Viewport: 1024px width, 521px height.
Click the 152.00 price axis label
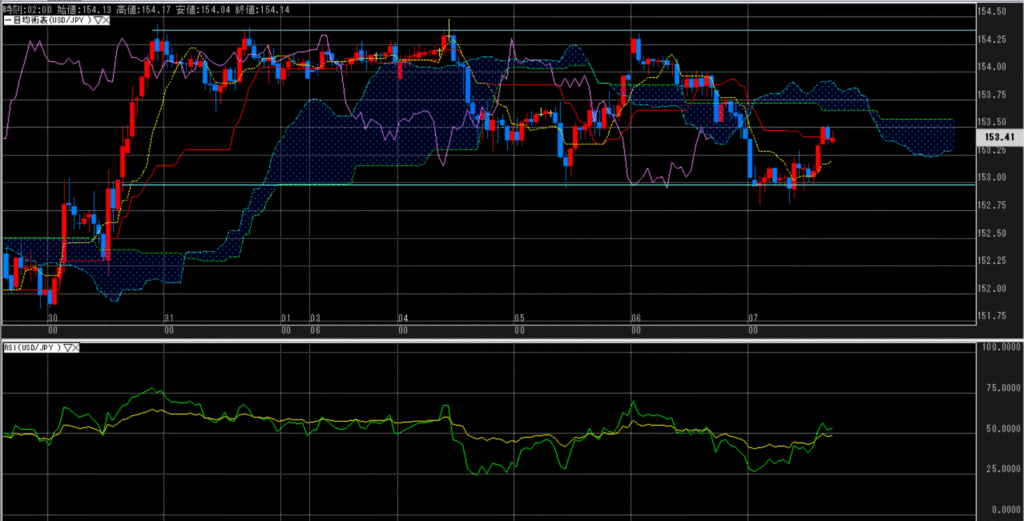coord(992,289)
